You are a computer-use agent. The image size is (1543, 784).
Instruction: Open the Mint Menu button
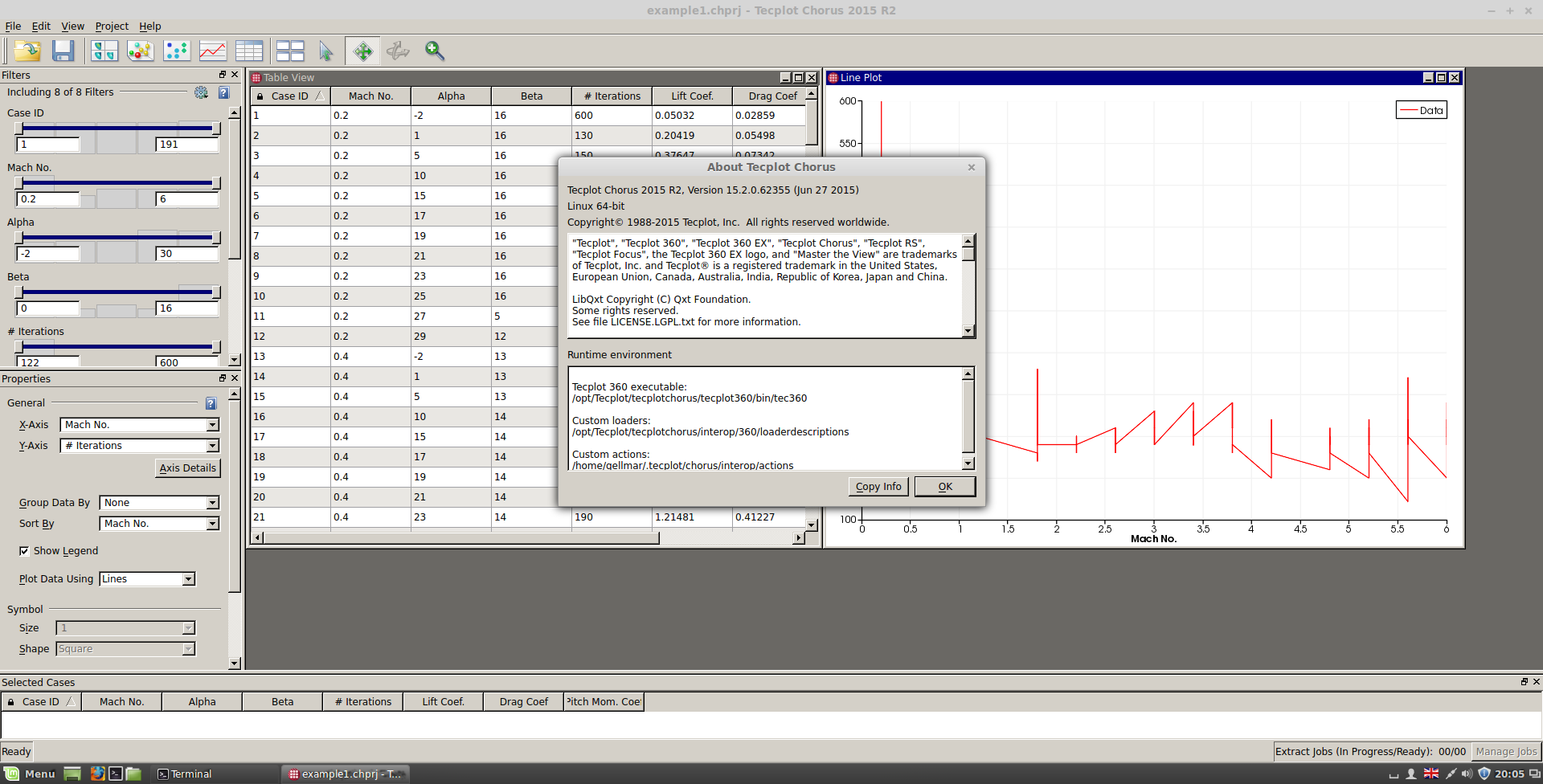tap(30, 774)
